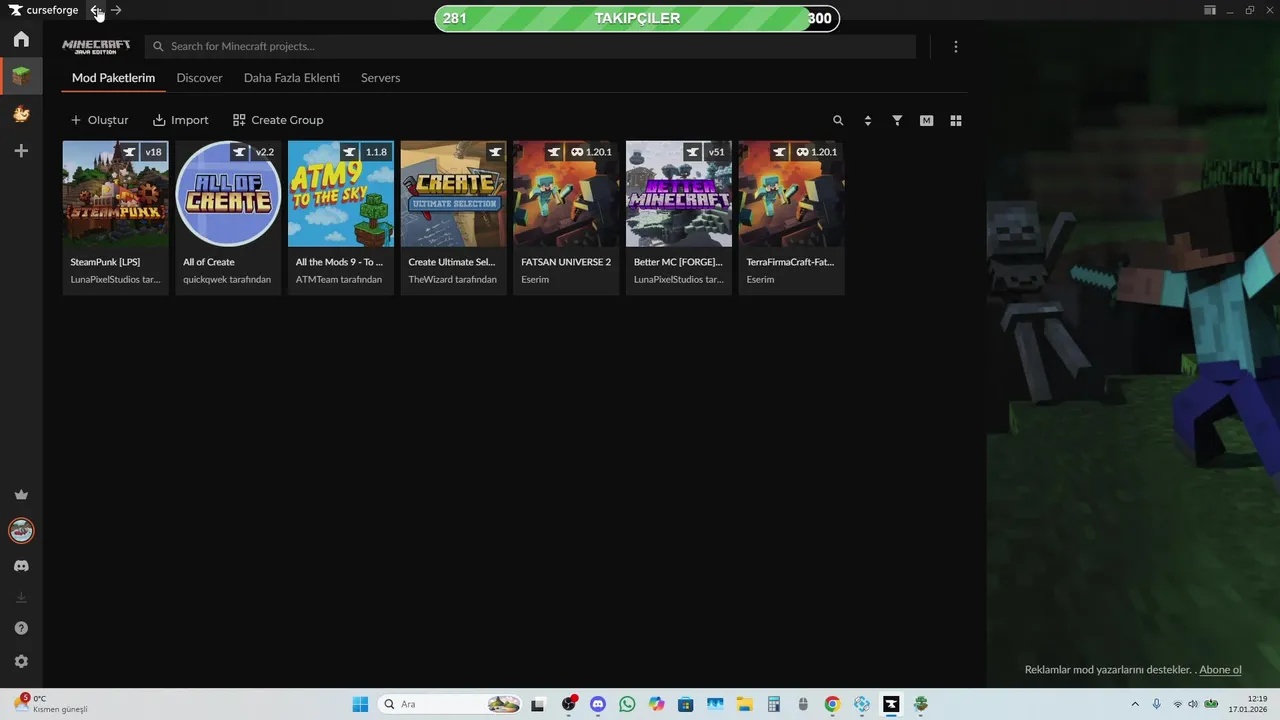Create a new profile with Oluştur
The height and width of the screenshot is (720, 1280).
point(99,120)
